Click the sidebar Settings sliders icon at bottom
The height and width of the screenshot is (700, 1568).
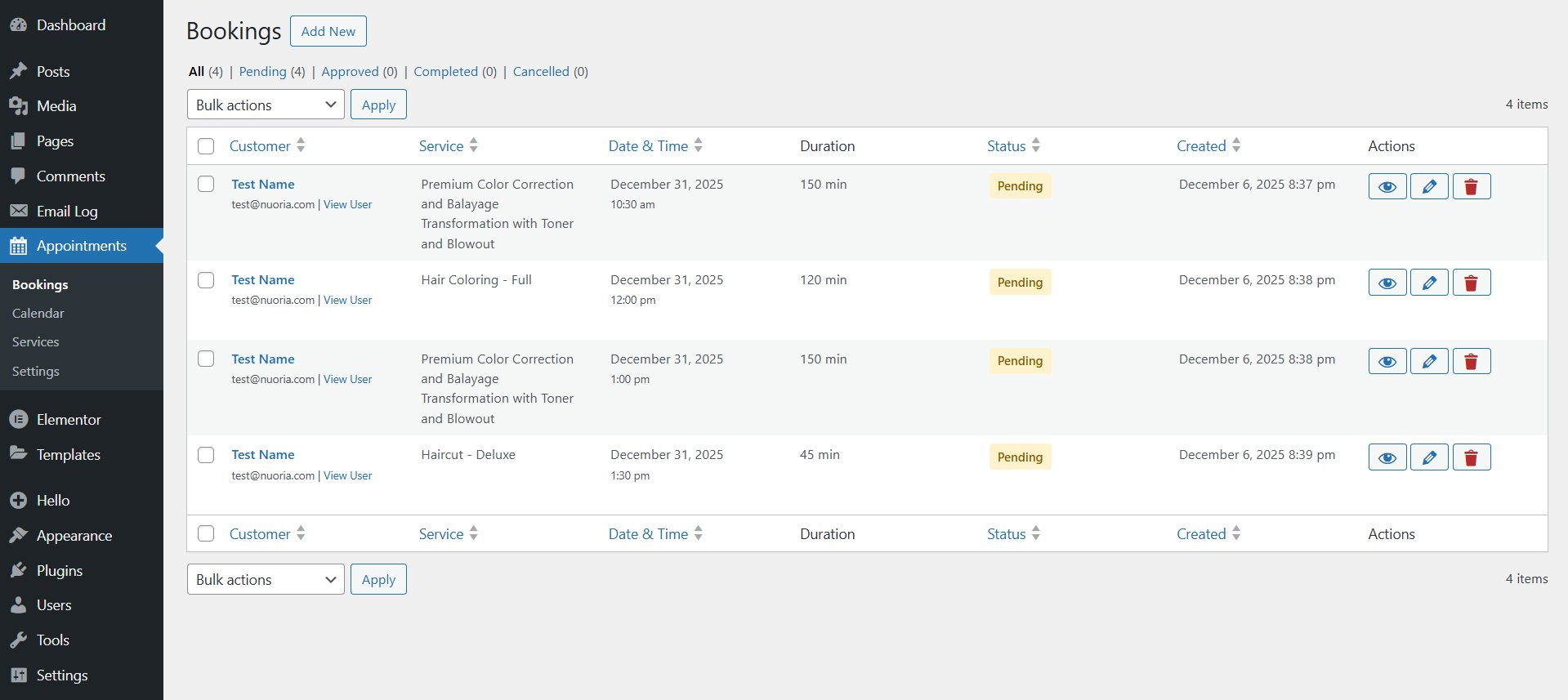coord(18,675)
